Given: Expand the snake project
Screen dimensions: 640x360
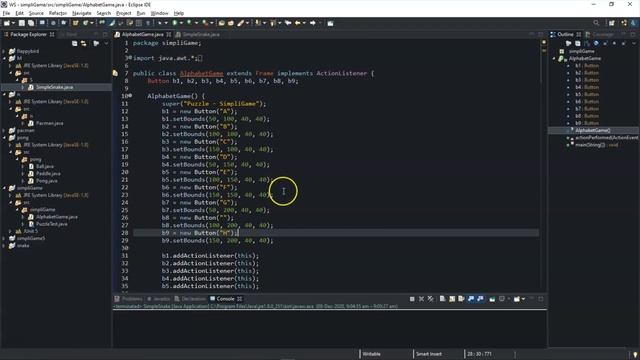Looking at the screenshot, I should pos(4,246).
